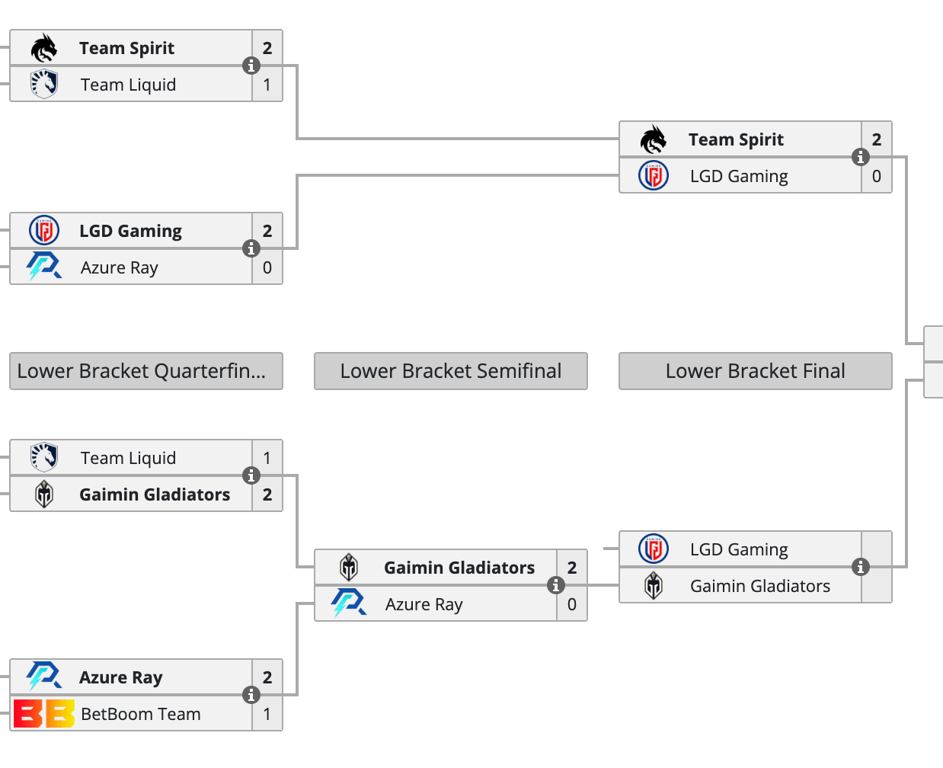Click Azure Ray name in the LGD Gaming match
This screenshot has height=768, width=943.
(x=119, y=268)
